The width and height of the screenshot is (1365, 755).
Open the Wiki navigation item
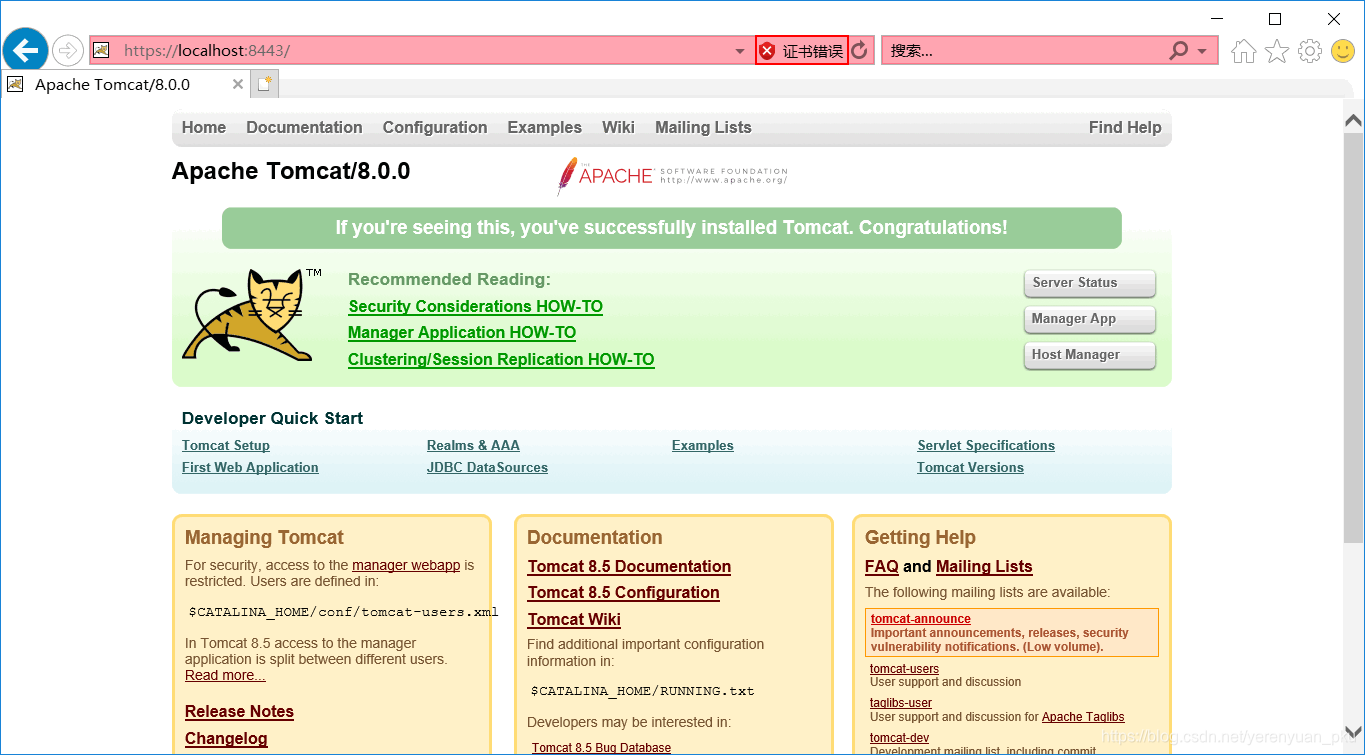(x=618, y=127)
